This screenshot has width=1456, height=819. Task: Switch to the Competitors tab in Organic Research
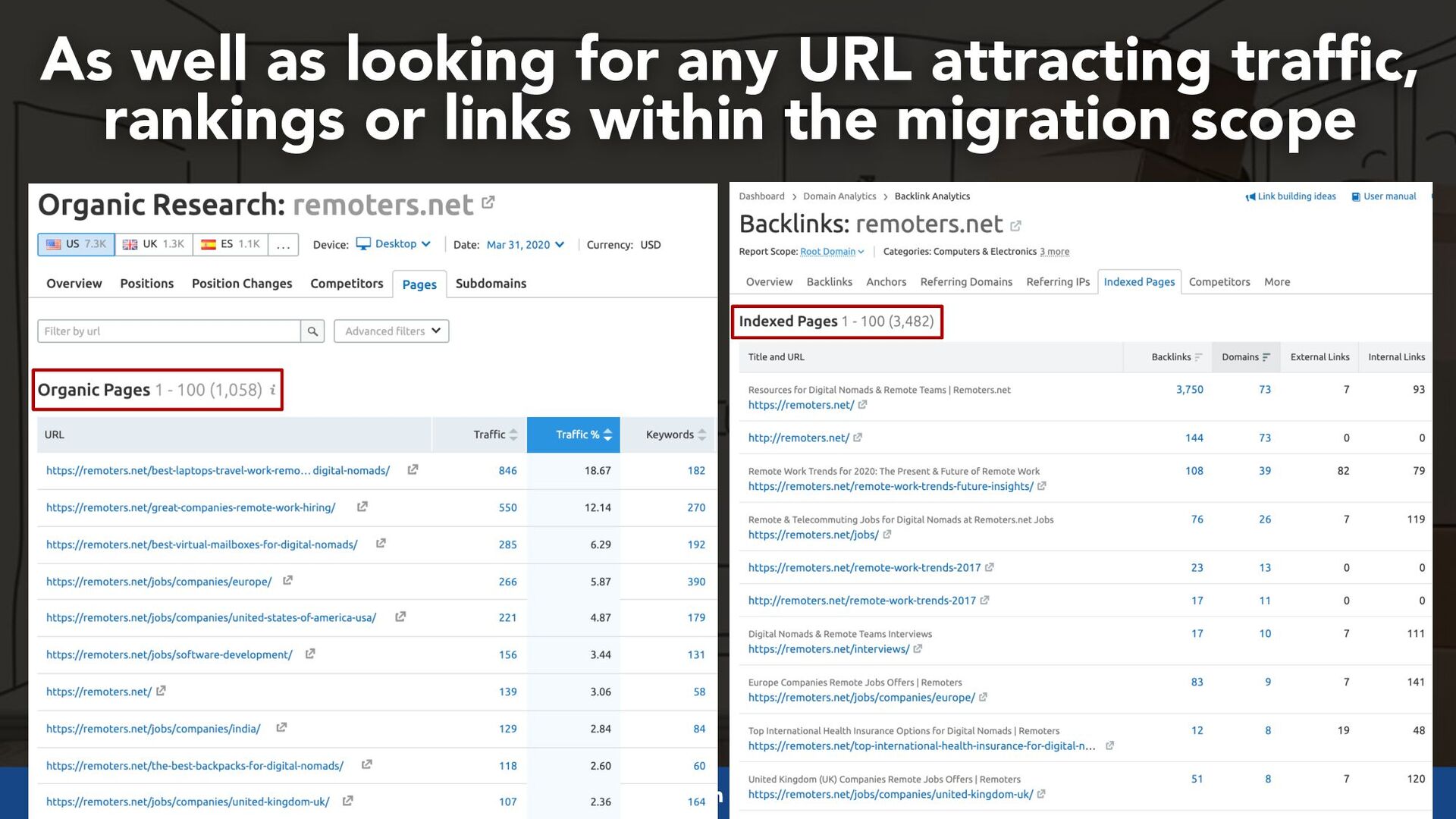pyautogui.click(x=347, y=284)
